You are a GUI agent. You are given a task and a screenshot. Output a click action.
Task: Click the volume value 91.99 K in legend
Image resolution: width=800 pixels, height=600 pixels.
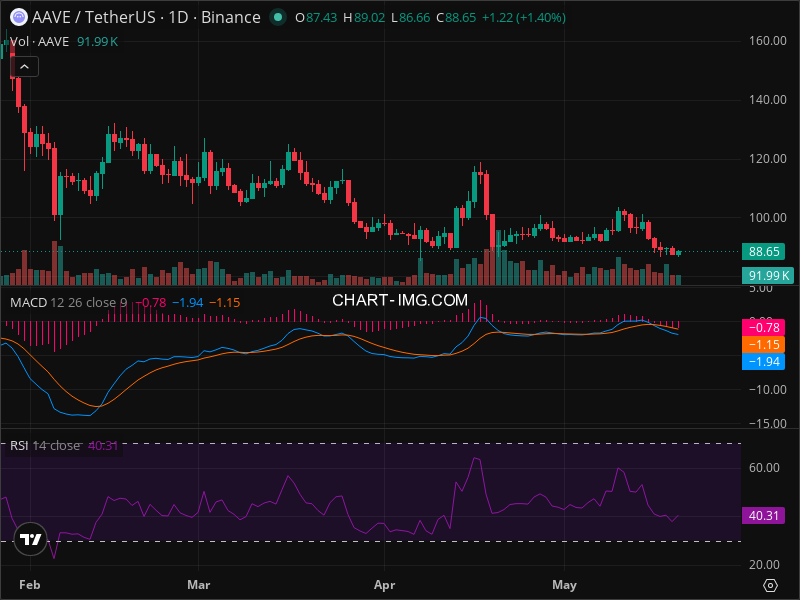coord(97,42)
